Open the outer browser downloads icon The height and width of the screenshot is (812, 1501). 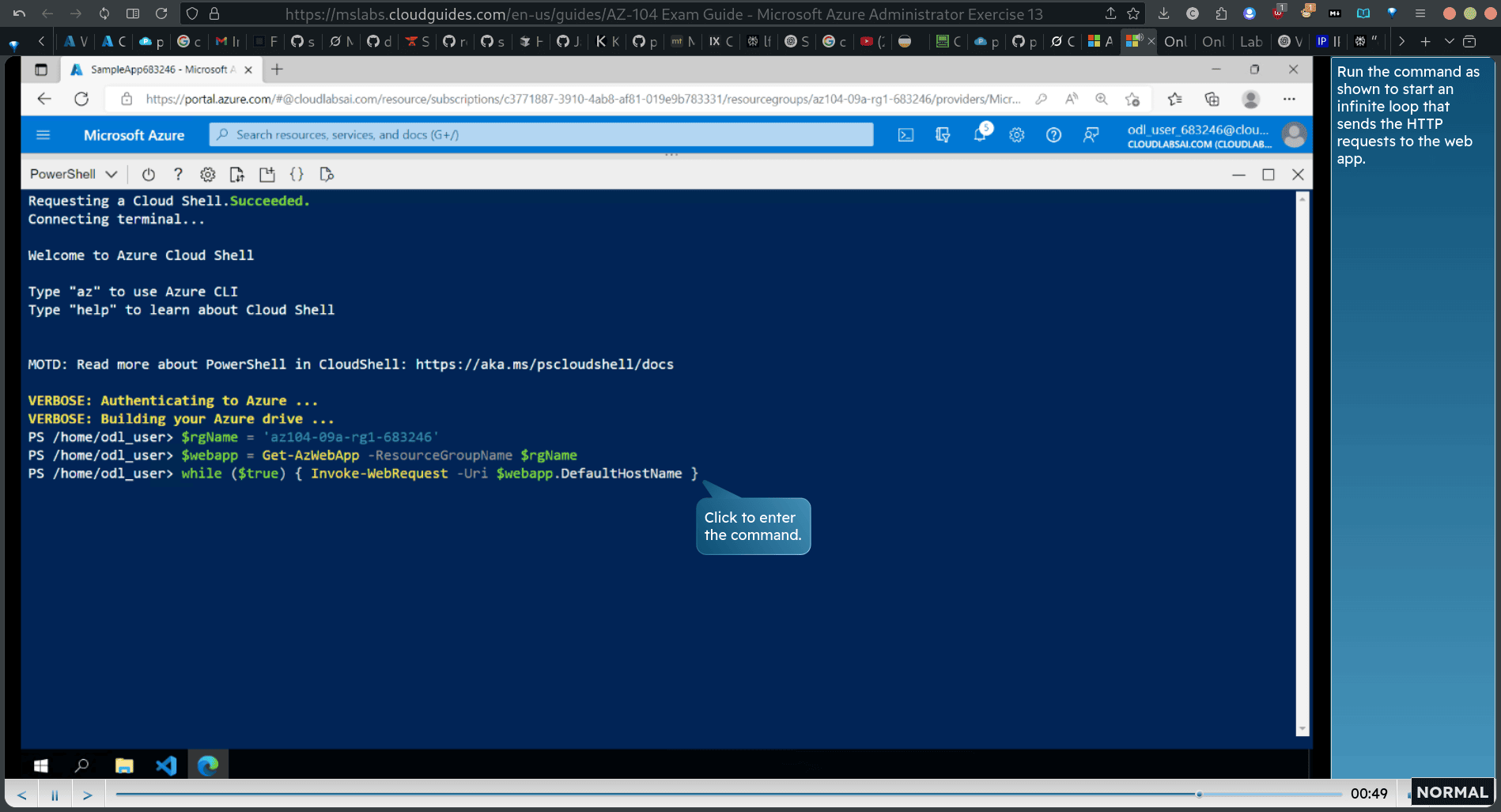pyautogui.click(x=1163, y=13)
